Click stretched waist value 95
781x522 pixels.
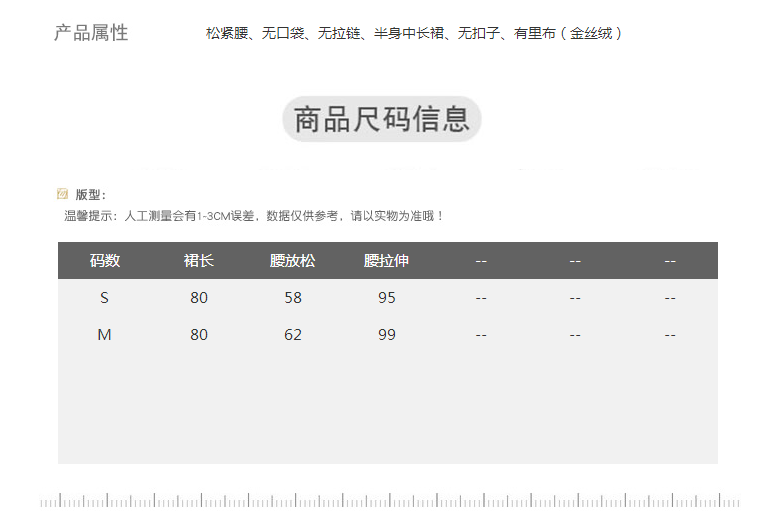[387, 298]
